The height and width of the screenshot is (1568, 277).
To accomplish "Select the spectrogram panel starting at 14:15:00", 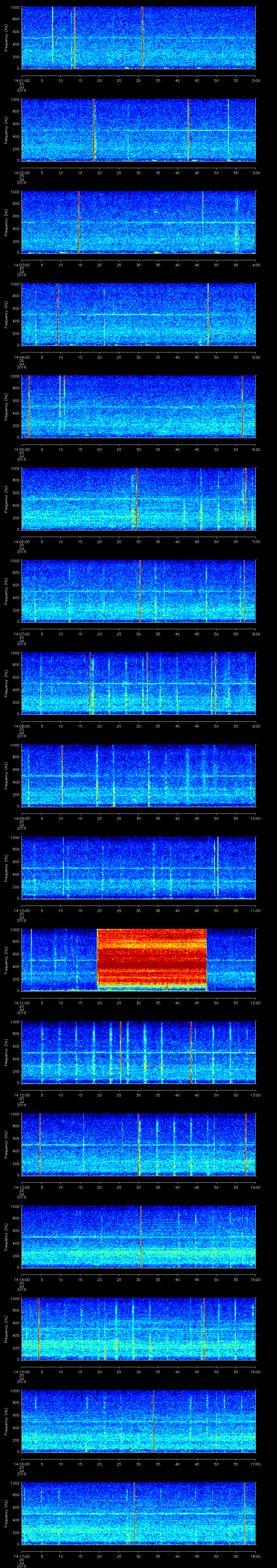I will (x=138, y=1329).
